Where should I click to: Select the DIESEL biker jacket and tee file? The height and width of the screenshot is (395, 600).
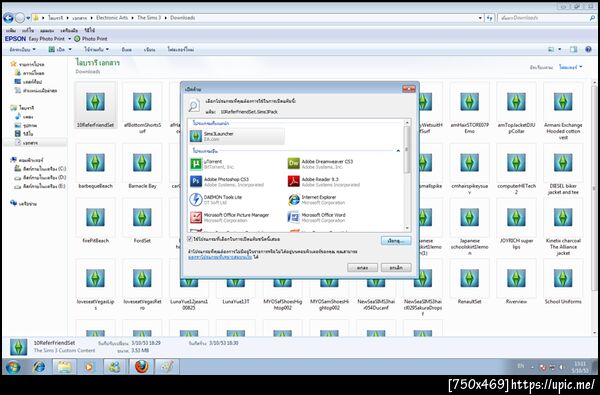(x=563, y=170)
